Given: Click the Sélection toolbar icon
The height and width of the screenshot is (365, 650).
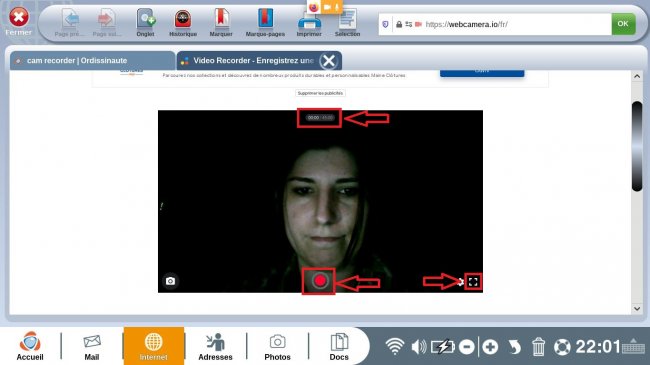Looking at the screenshot, I should (347, 24).
